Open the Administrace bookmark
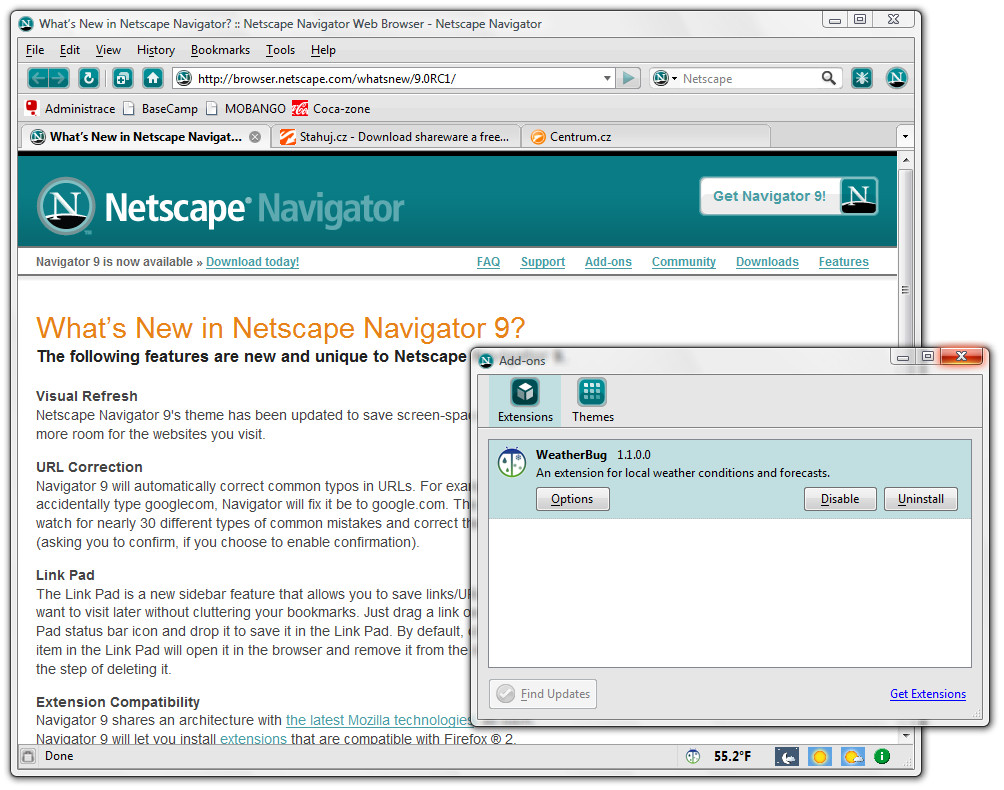The width and height of the screenshot is (1004, 790). tap(70, 108)
